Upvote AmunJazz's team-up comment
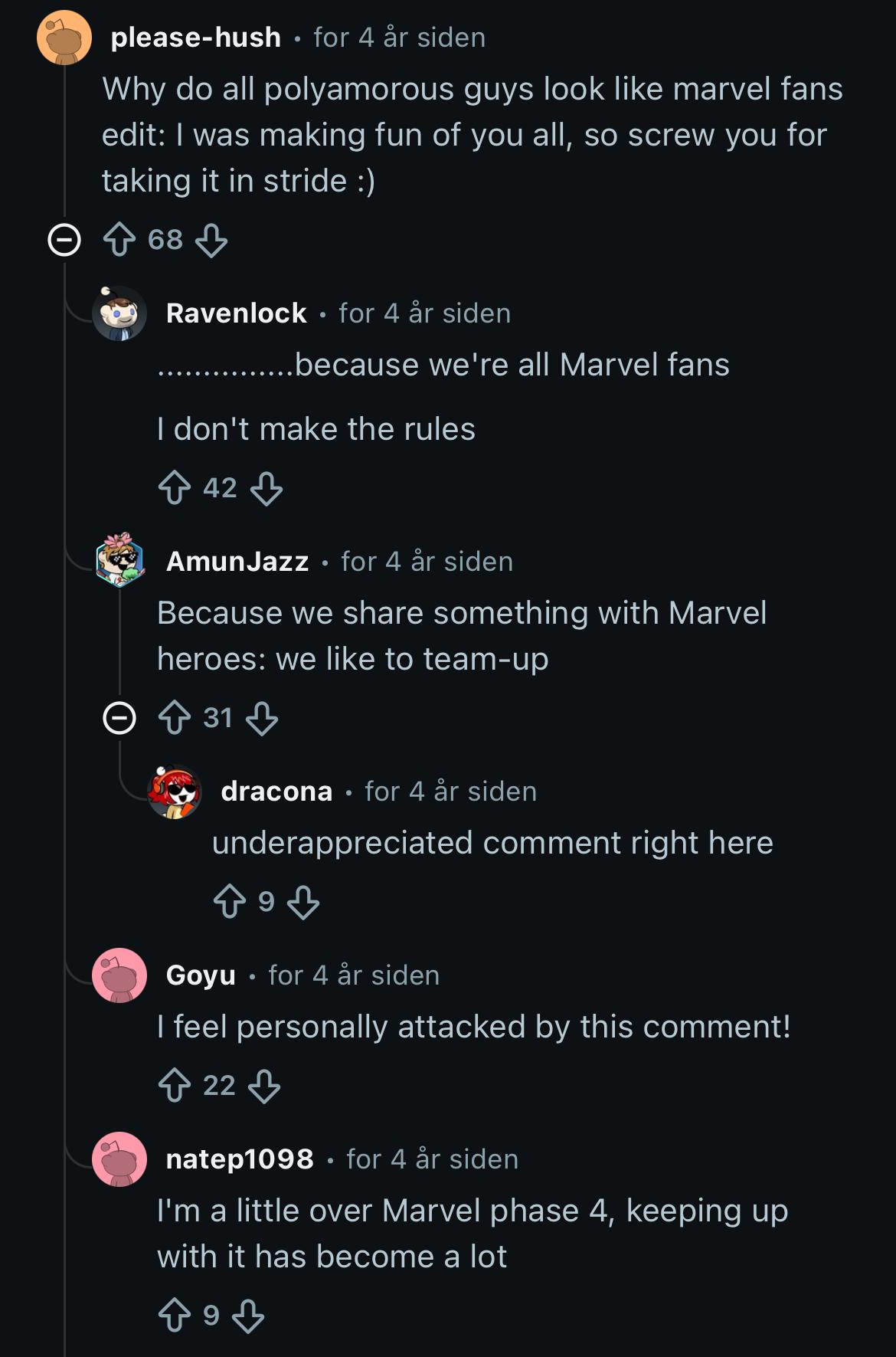This screenshot has width=896, height=1357. [x=174, y=719]
